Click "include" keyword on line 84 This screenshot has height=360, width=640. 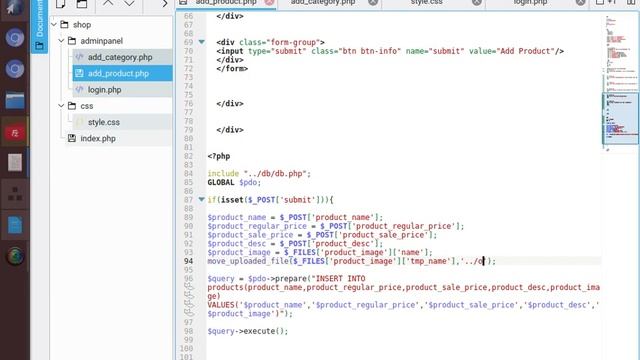click(x=223, y=173)
